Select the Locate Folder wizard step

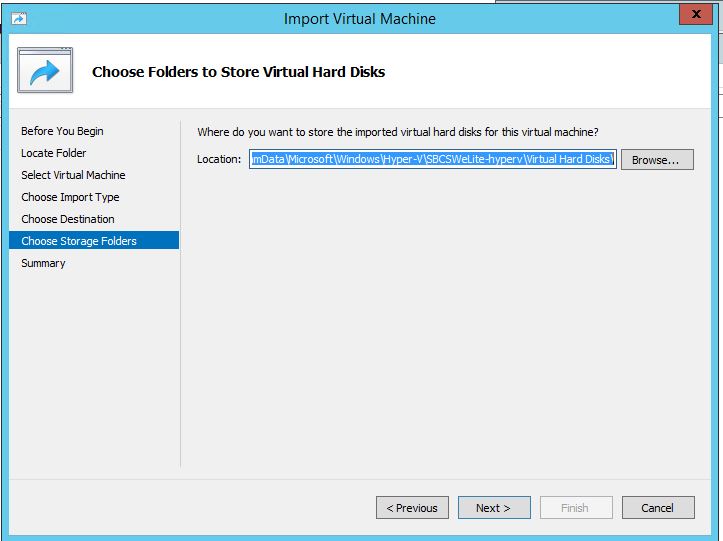[x=54, y=153]
